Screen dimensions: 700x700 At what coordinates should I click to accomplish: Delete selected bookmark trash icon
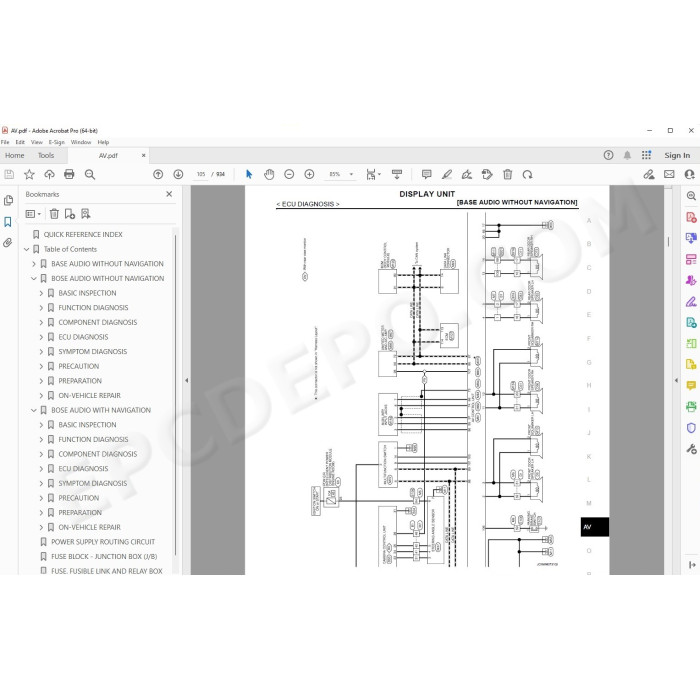click(x=54, y=214)
